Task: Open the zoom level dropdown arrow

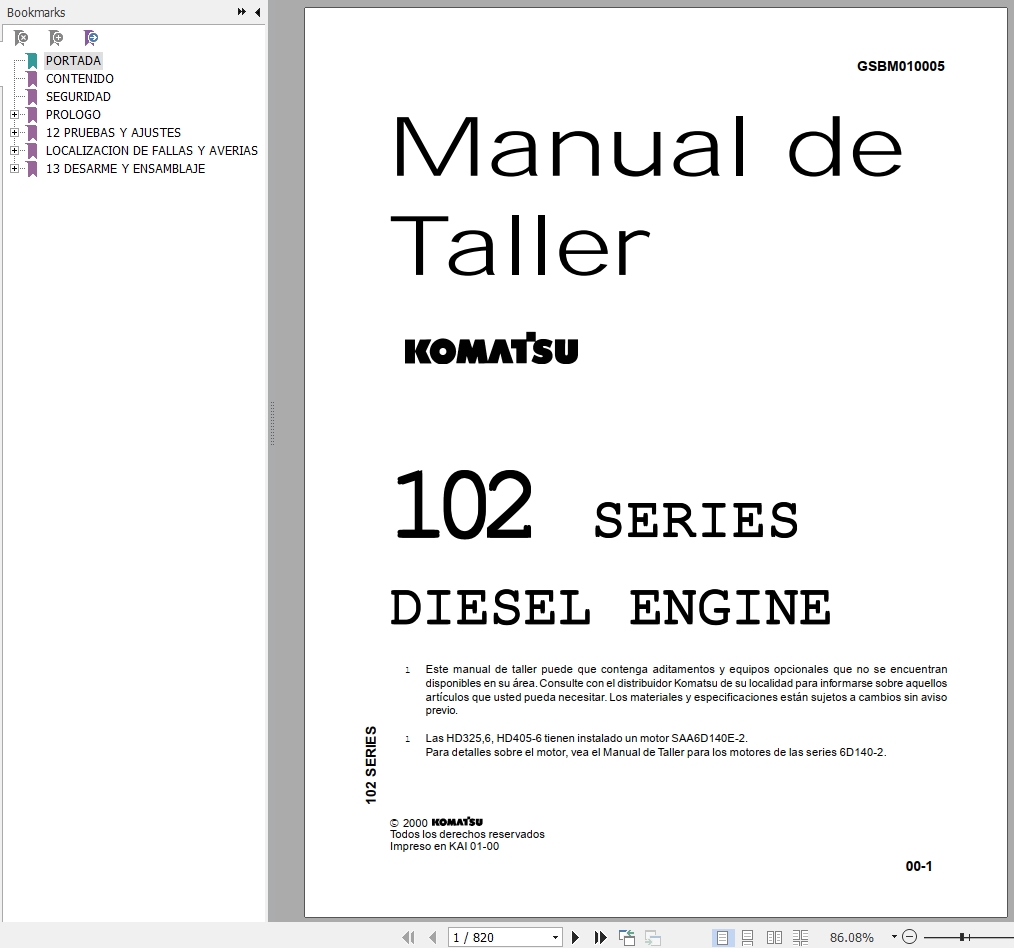Action: (x=894, y=936)
